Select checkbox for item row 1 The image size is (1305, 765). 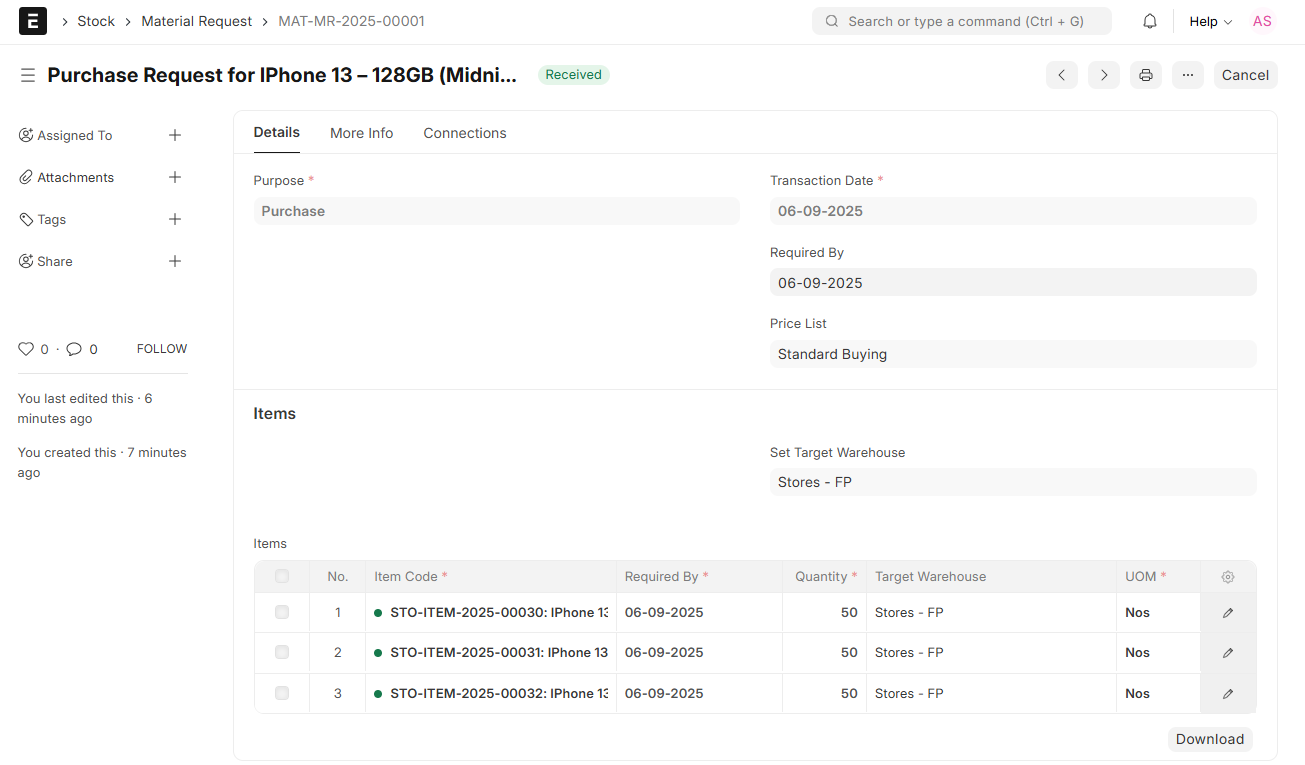282,612
